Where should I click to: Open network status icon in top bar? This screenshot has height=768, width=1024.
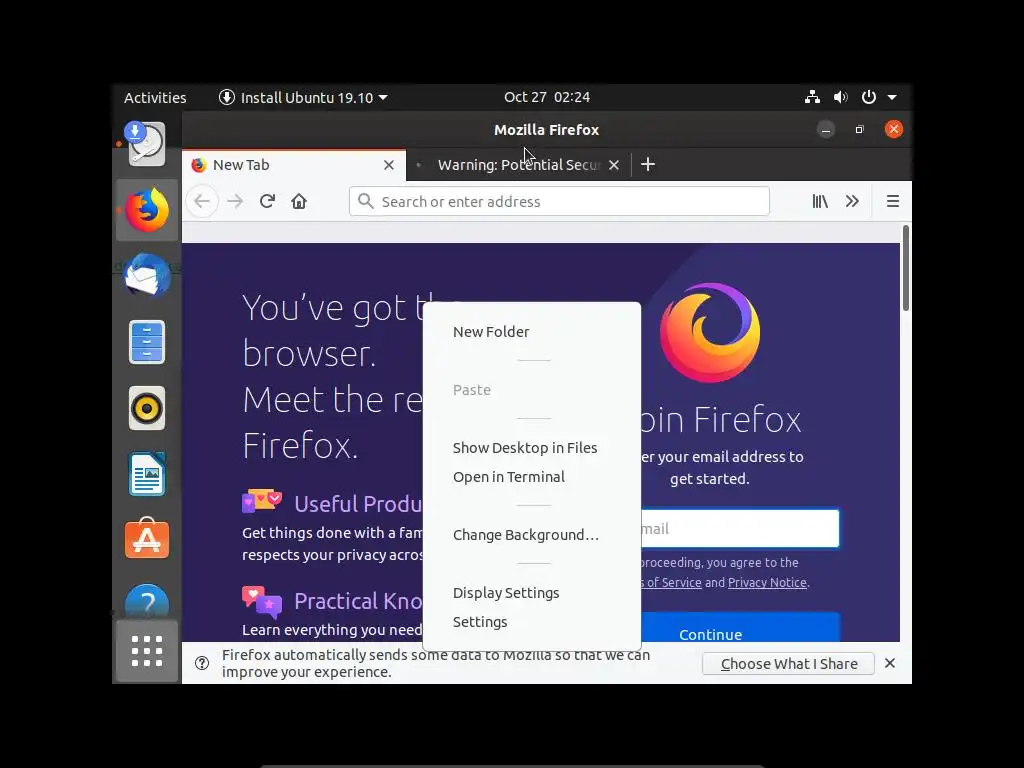pos(812,97)
